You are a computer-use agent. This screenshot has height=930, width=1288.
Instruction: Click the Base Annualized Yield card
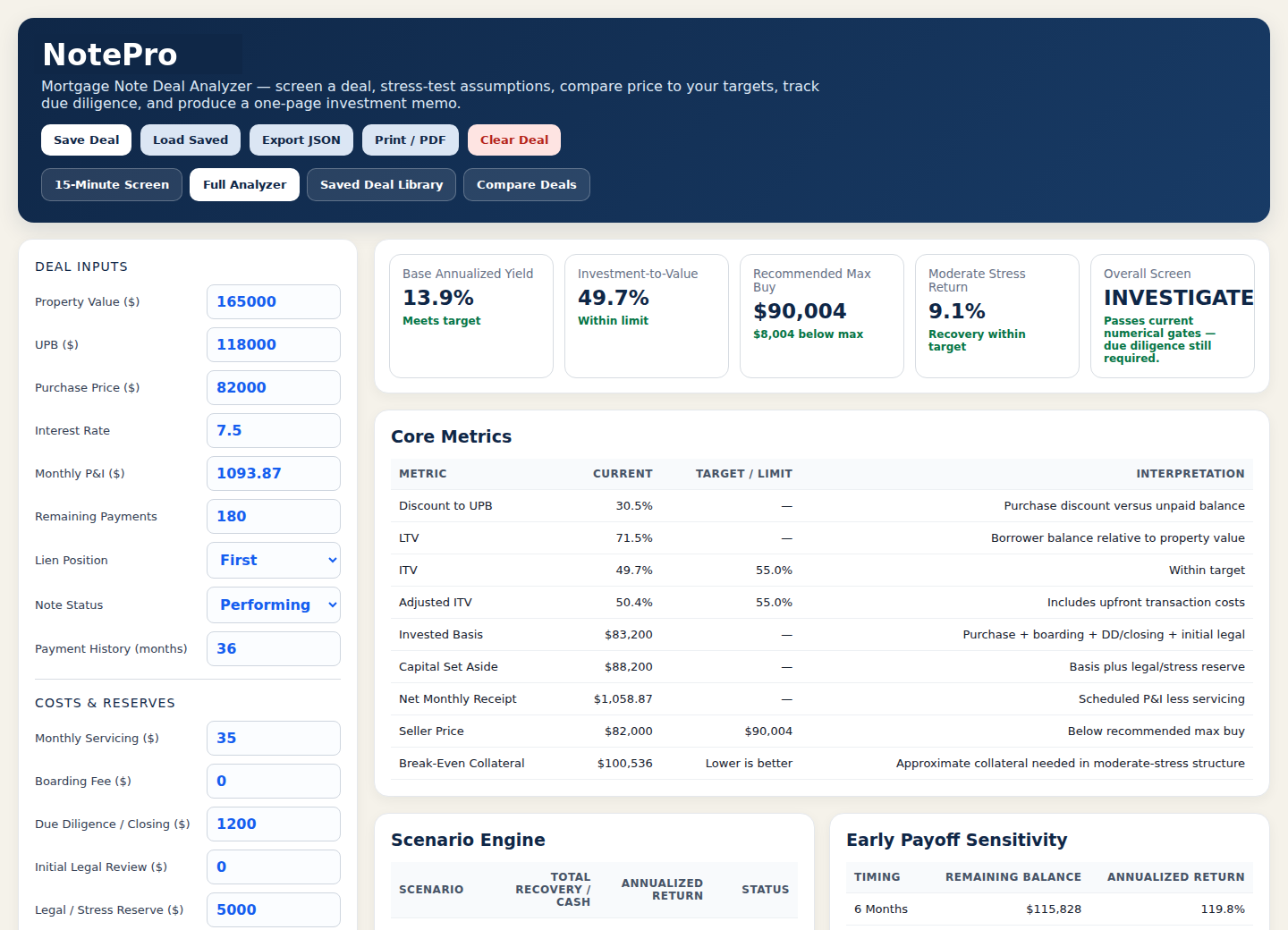pos(471,317)
